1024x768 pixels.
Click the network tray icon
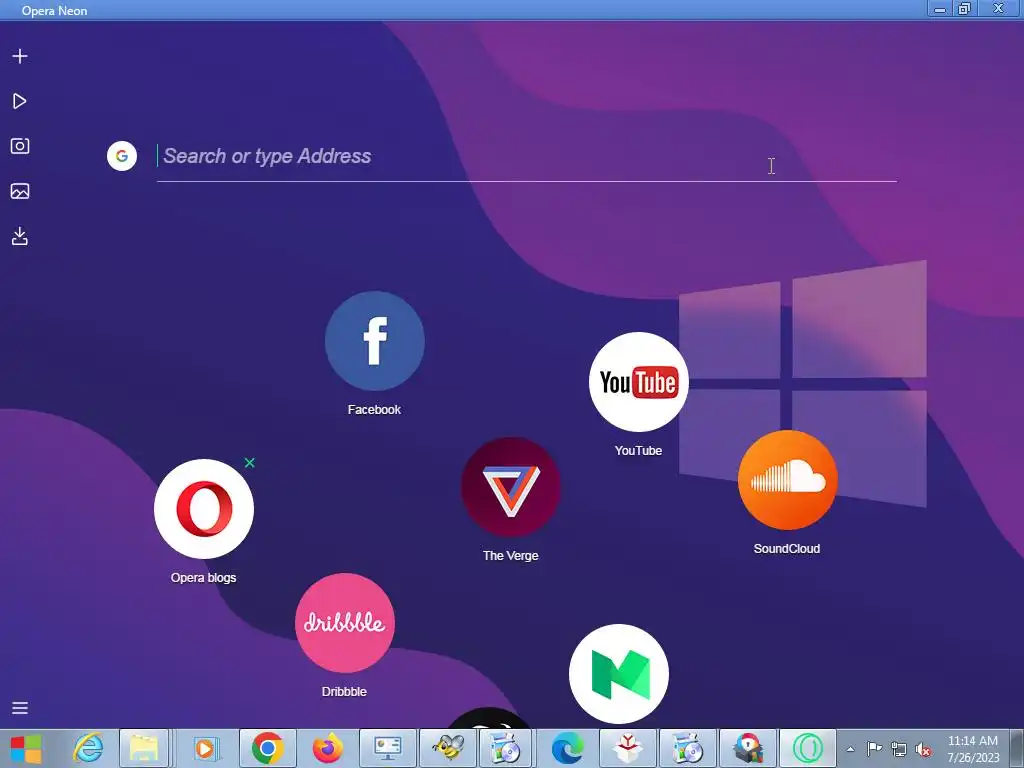(x=899, y=749)
